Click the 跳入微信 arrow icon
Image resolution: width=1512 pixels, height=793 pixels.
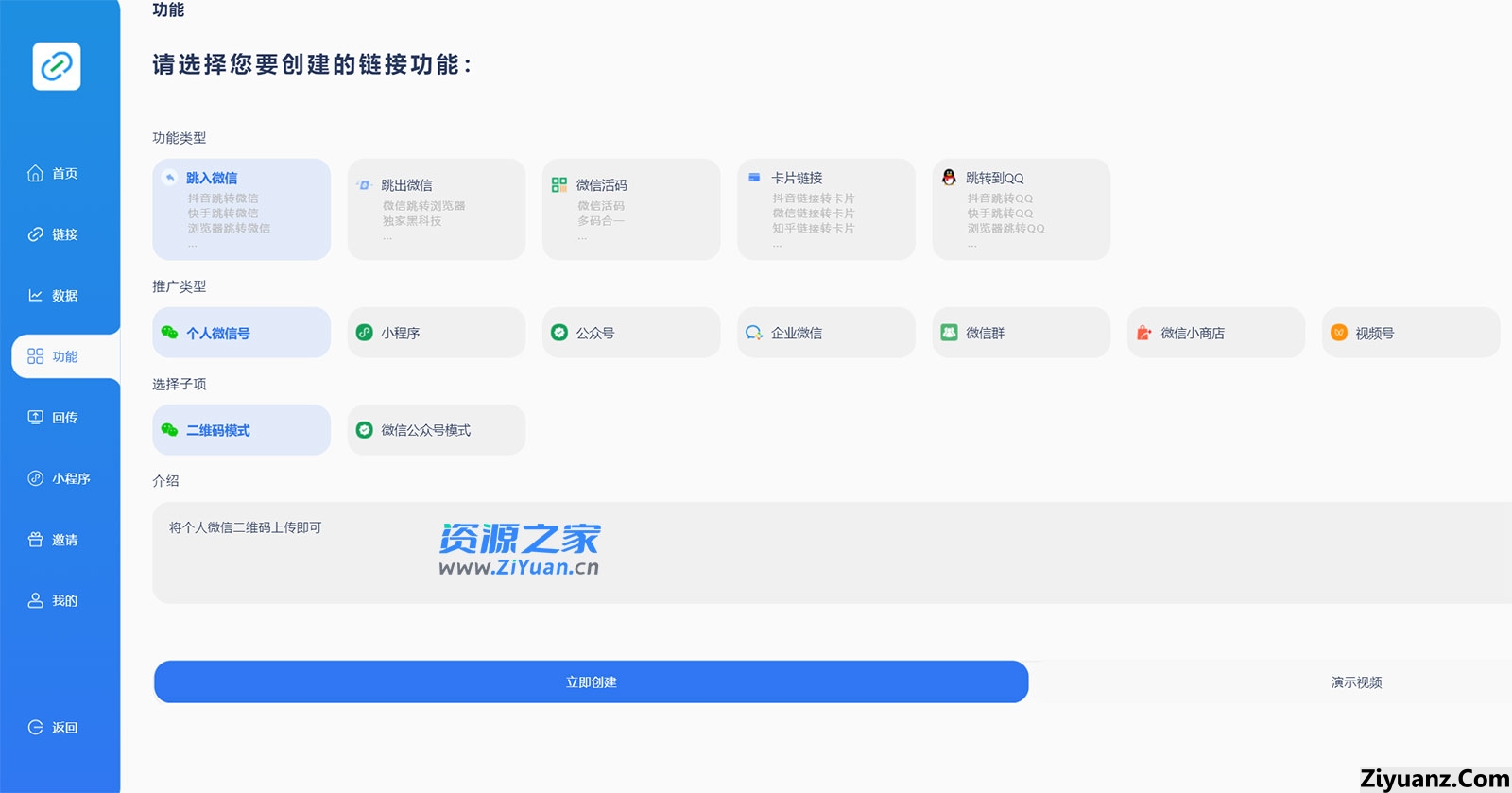pyautogui.click(x=170, y=177)
